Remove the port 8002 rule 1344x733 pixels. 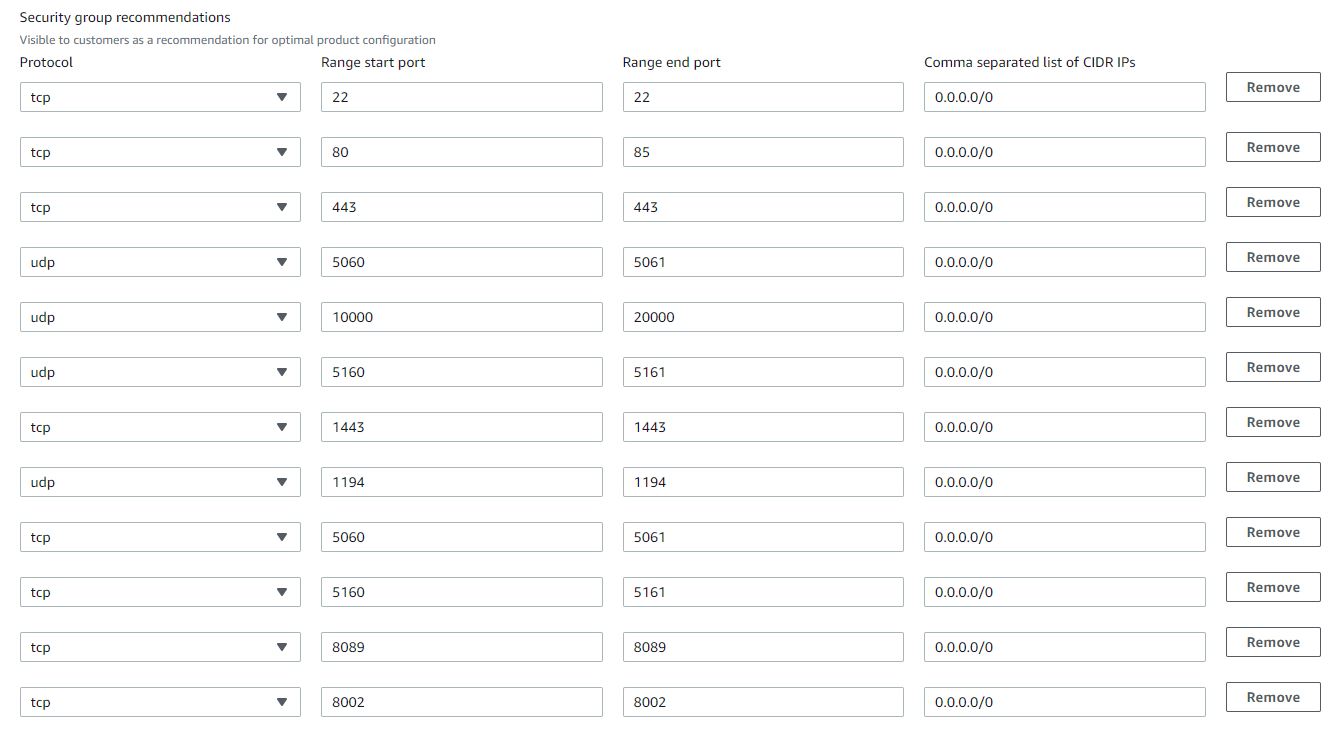click(1272, 698)
